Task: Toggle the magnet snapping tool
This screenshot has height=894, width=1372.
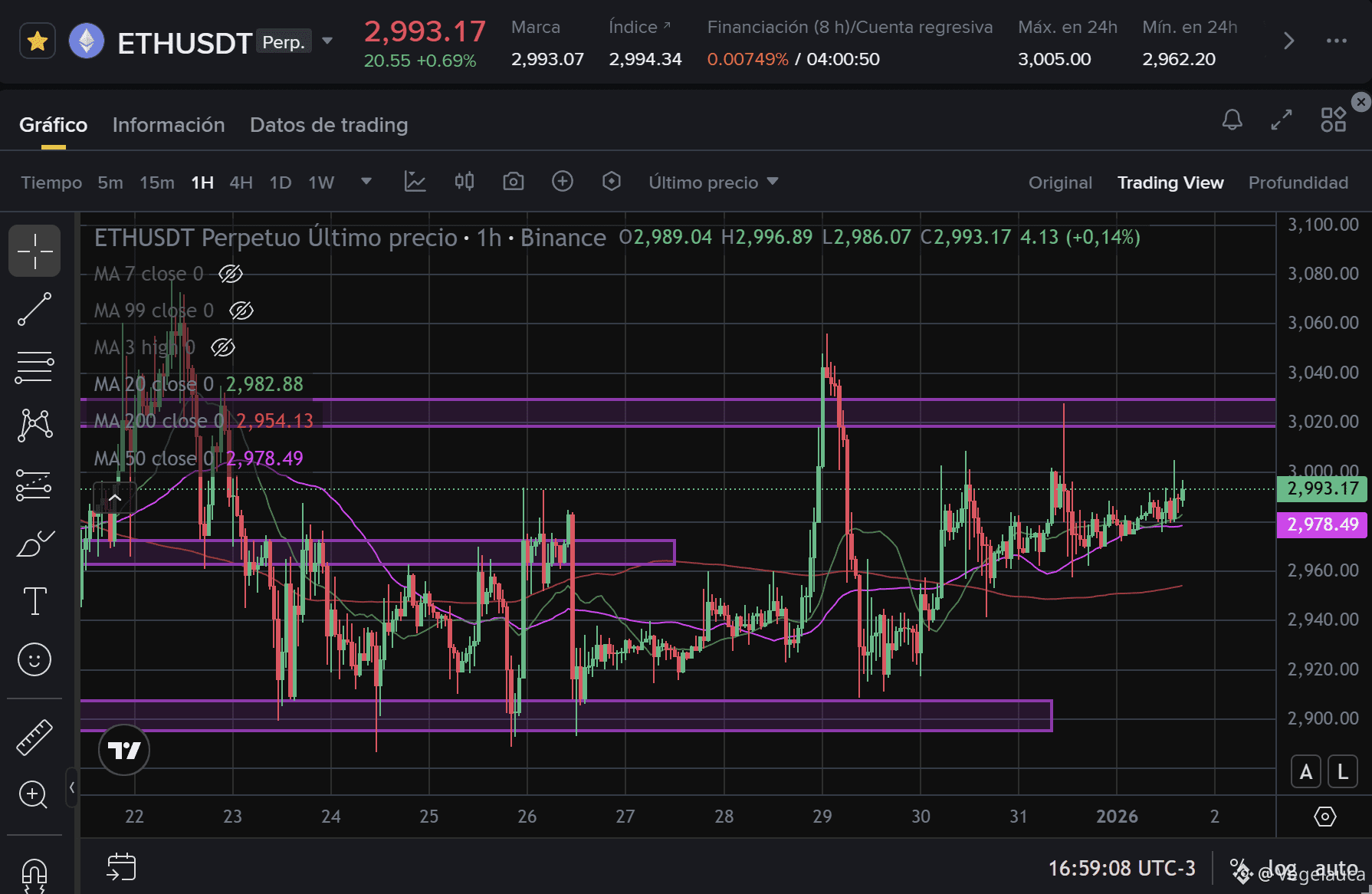Action: pyautogui.click(x=34, y=876)
